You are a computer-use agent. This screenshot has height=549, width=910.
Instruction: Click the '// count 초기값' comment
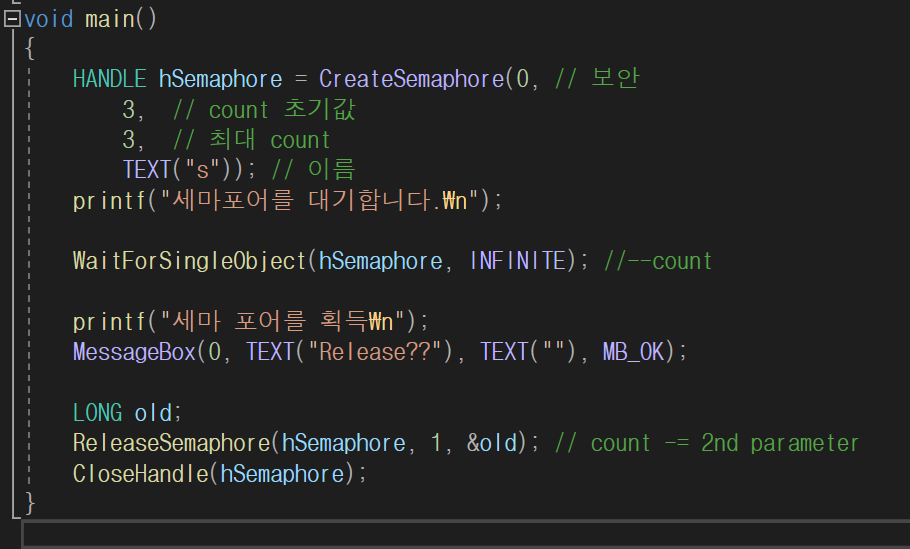coord(264,109)
